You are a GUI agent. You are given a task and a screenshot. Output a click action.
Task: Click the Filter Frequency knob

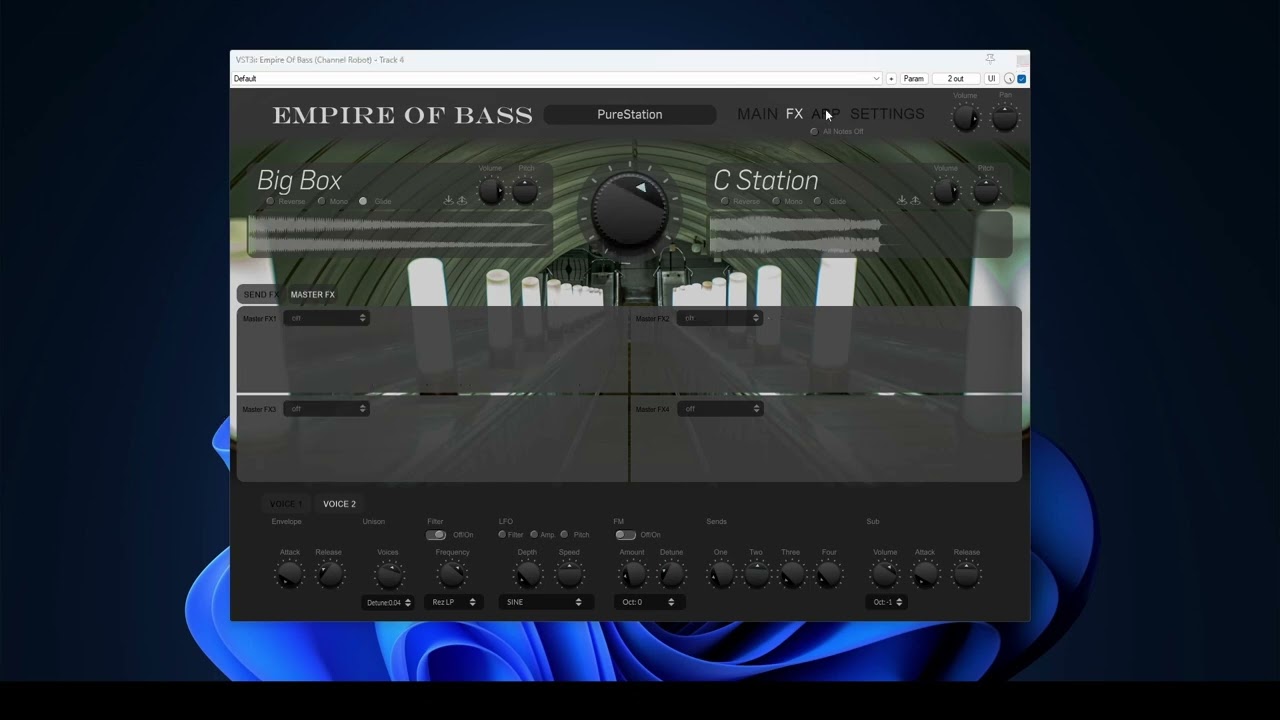[x=452, y=575]
